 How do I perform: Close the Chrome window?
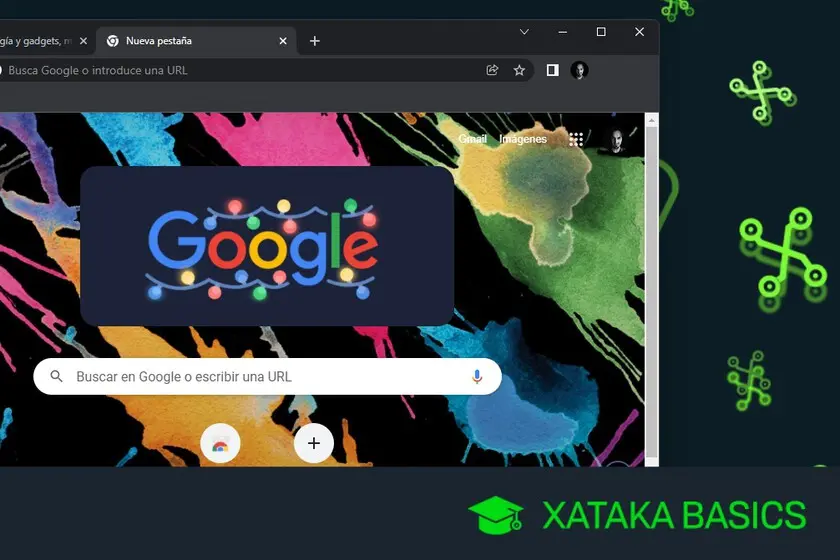(639, 32)
